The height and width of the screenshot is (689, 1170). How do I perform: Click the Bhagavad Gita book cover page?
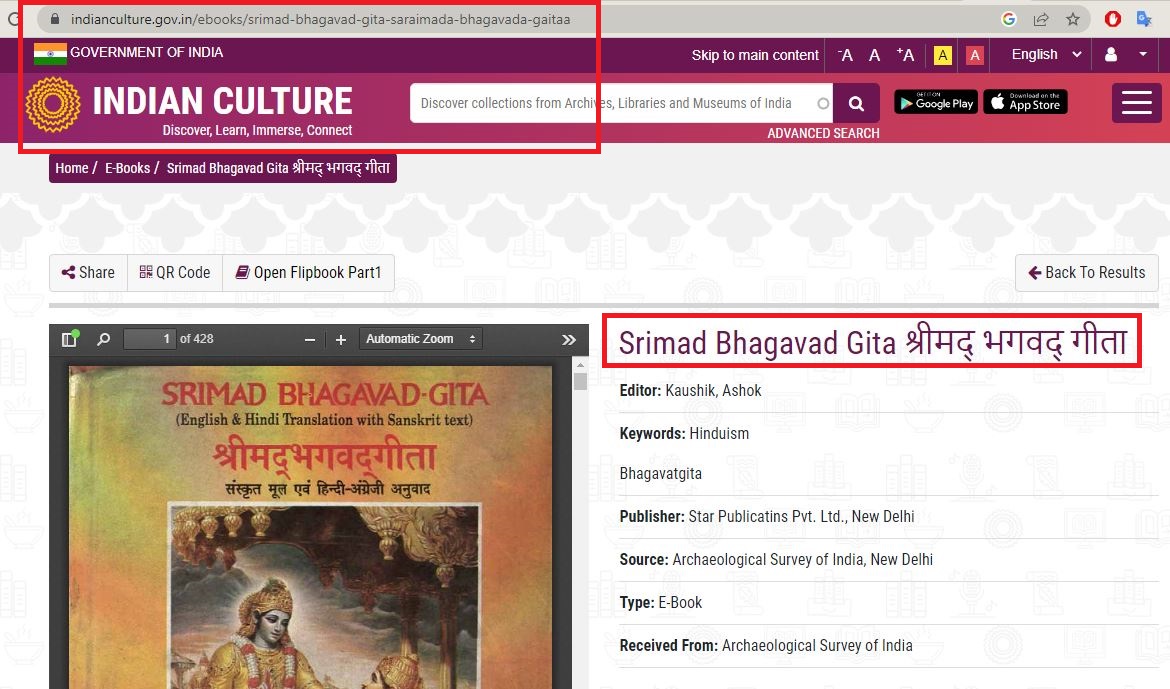(x=310, y=526)
